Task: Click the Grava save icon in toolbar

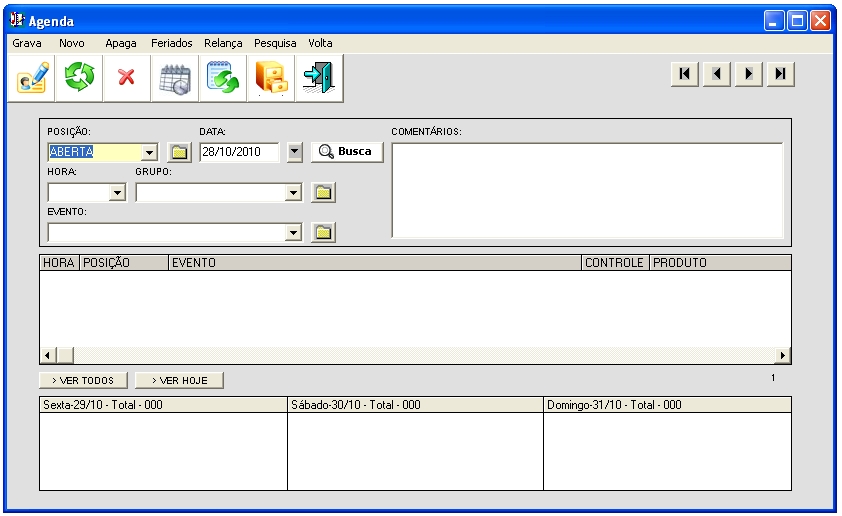Action: [x=32, y=78]
